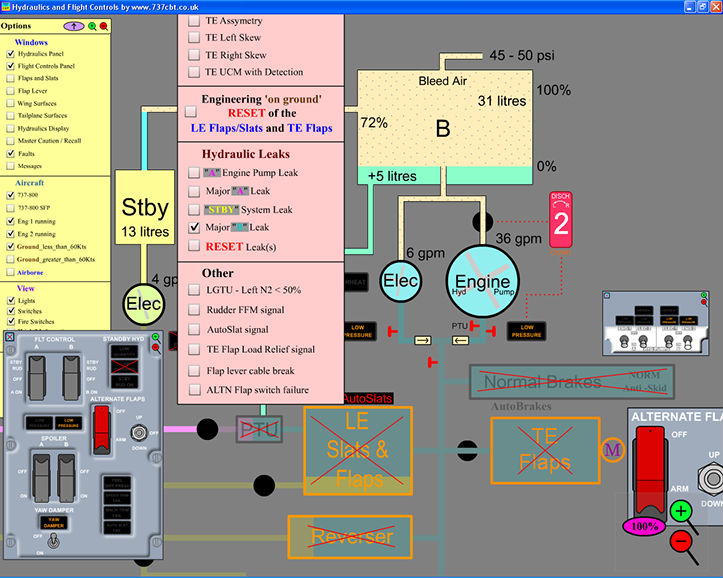This screenshot has height=578, width=723.
Task: Uncheck the Major B Leak checkbox
Action: 194,228
